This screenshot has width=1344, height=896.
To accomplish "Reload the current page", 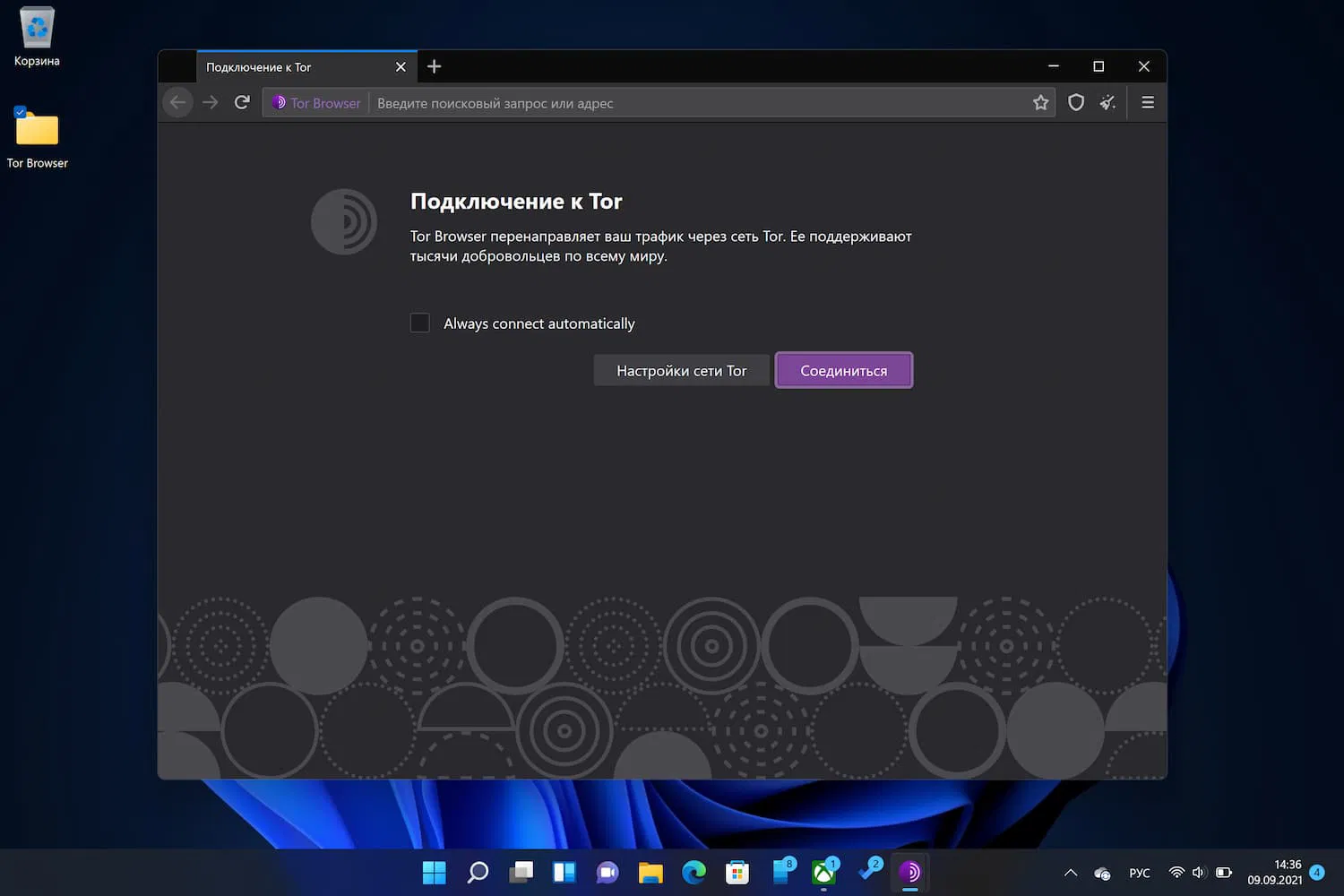I will tap(242, 103).
